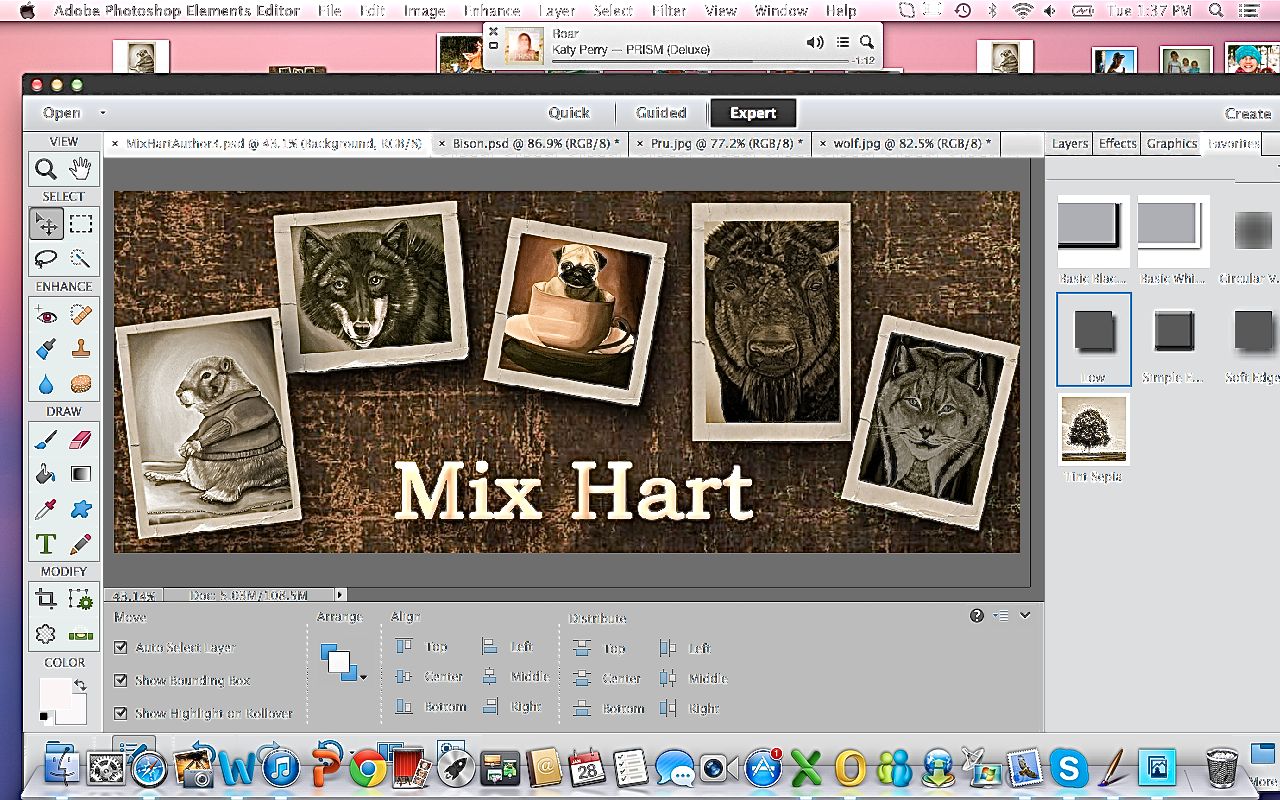
Task: Pick the Lasso tool
Action: pyautogui.click(x=46, y=259)
